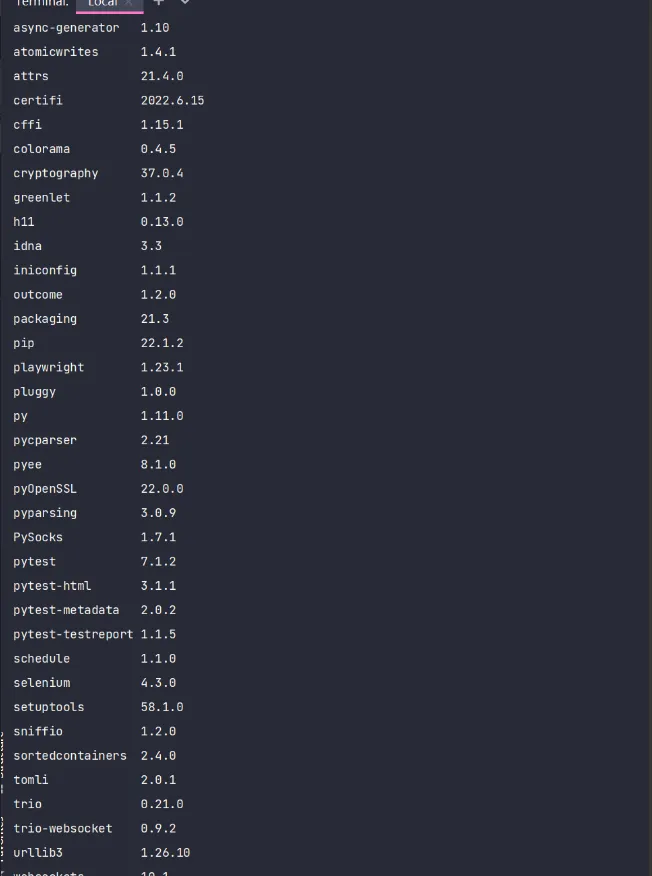652x876 pixels.
Task: Click the greenlet package name
Action: coord(41,198)
